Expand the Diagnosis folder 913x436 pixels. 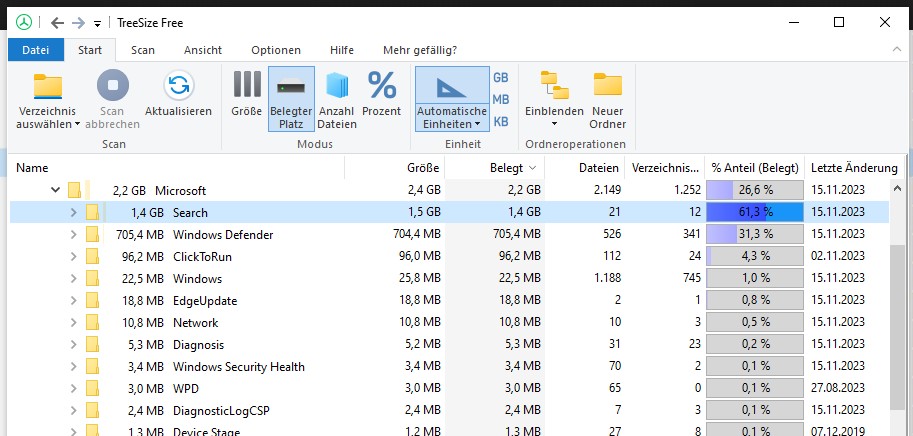pos(73,345)
